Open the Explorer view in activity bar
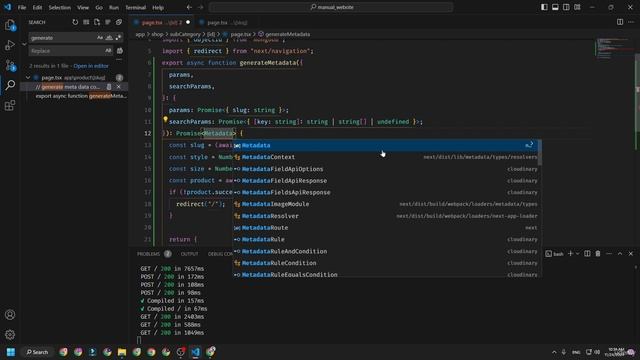This screenshot has width=640, height=360. pos(10,25)
